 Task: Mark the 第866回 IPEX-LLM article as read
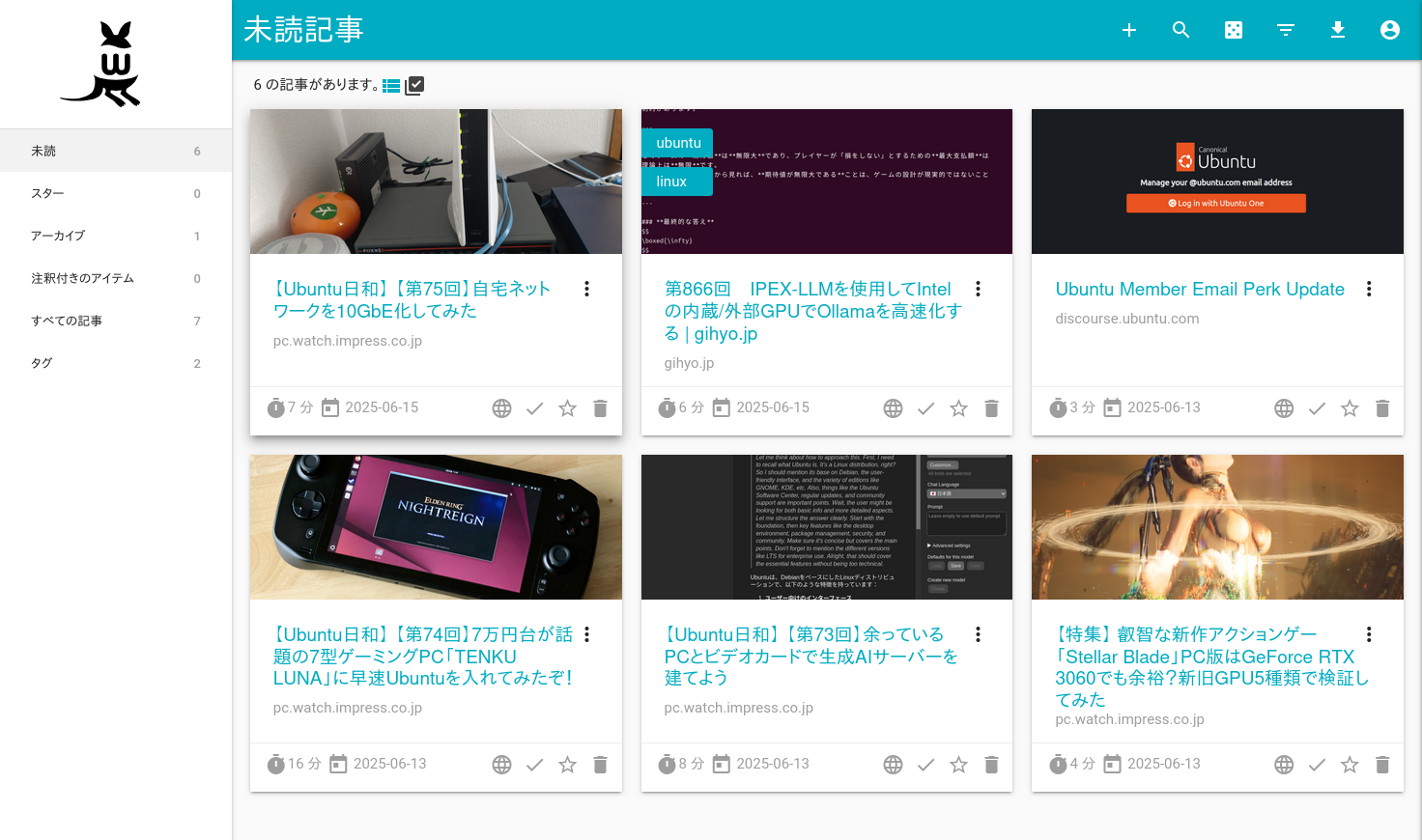point(925,408)
